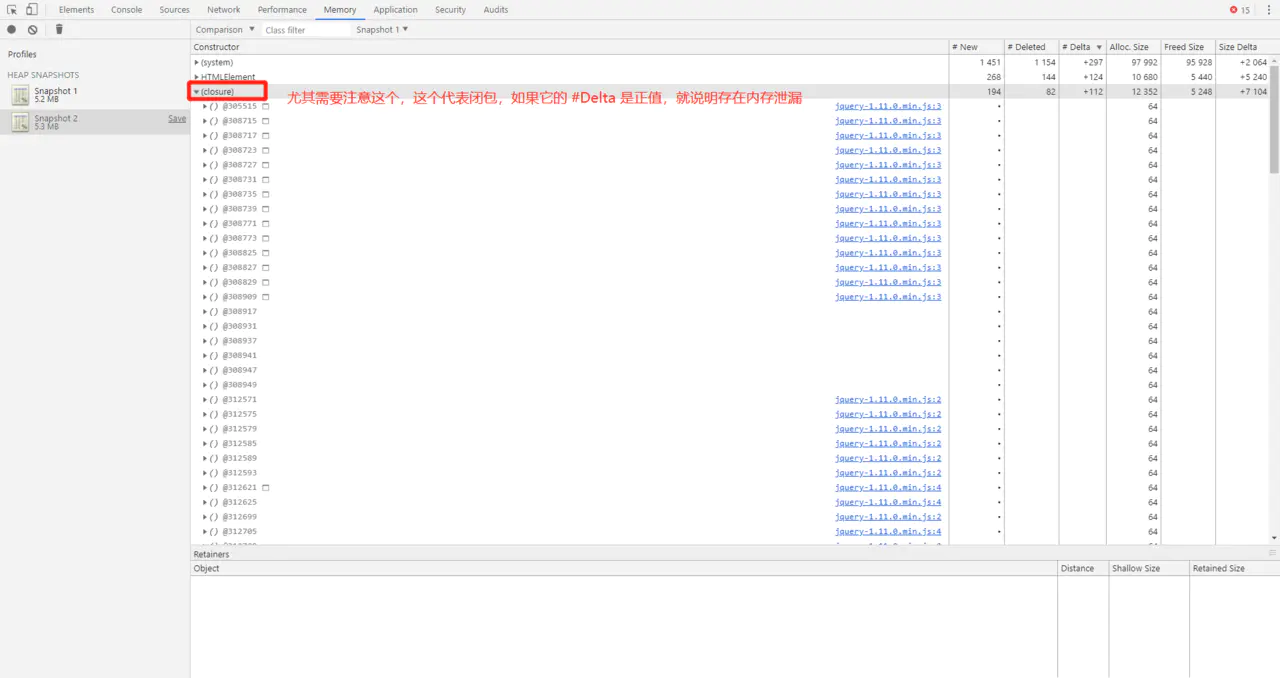The width and height of the screenshot is (1280, 678).
Task: Click the window icon beside @308825
Action: (x=266, y=253)
